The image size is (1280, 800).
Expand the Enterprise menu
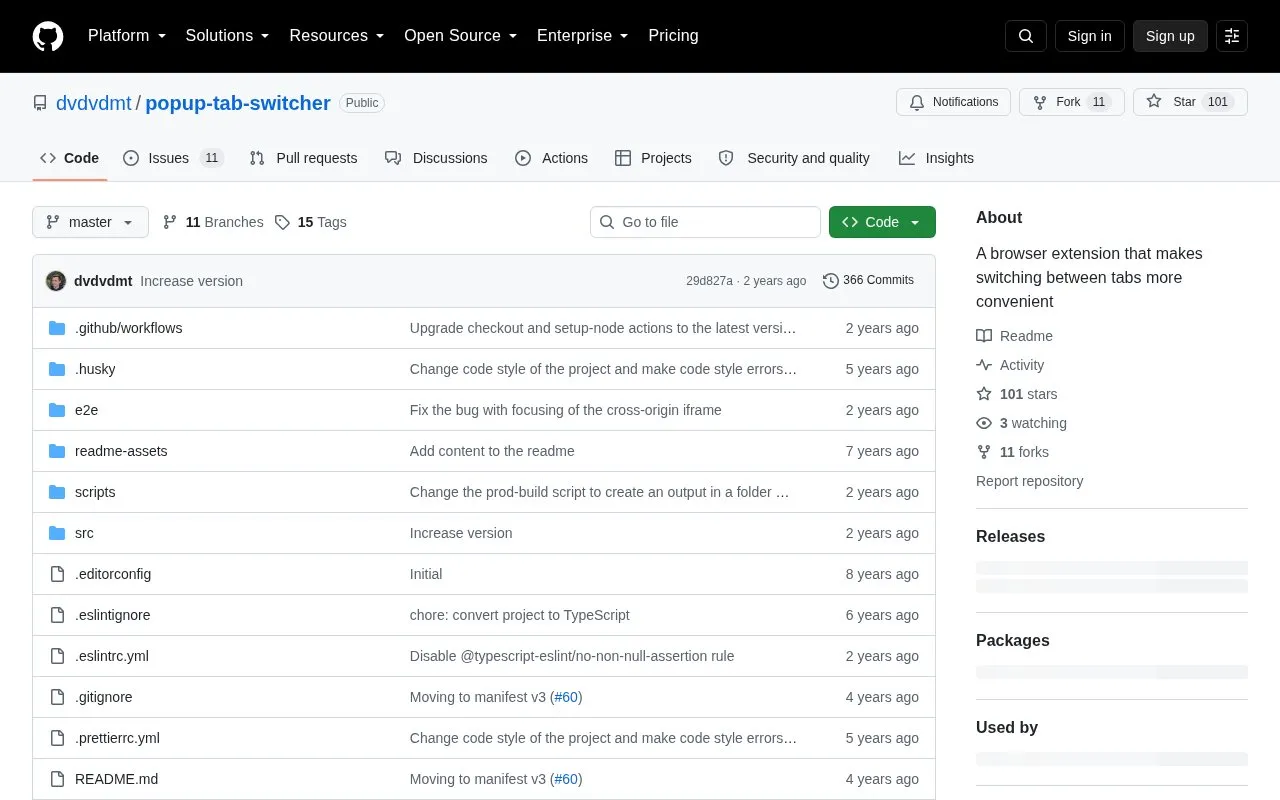point(583,36)
